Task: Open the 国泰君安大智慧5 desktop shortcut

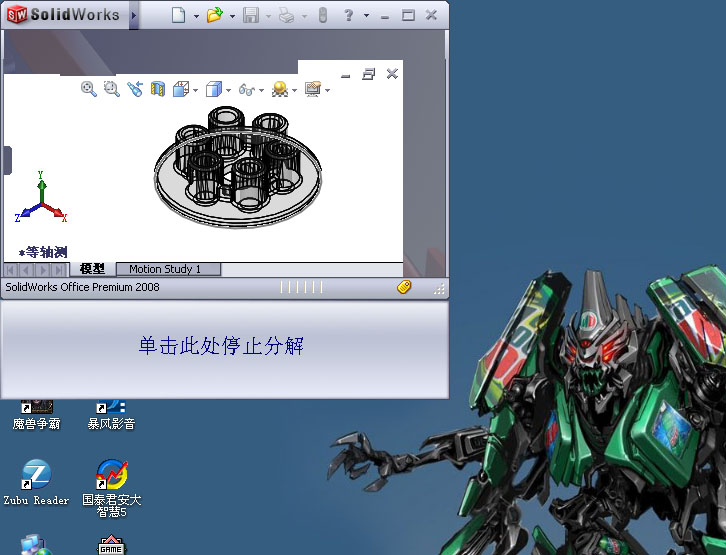Action: [112, 488]
